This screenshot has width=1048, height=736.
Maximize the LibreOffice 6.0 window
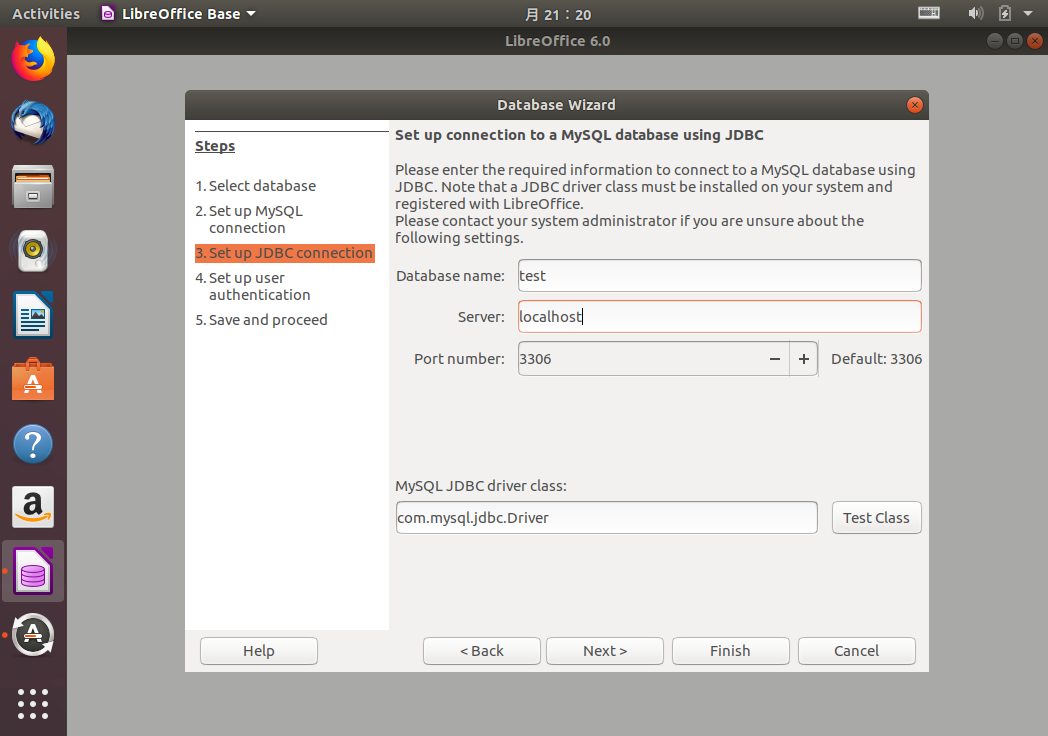[x=1014, y=41]
